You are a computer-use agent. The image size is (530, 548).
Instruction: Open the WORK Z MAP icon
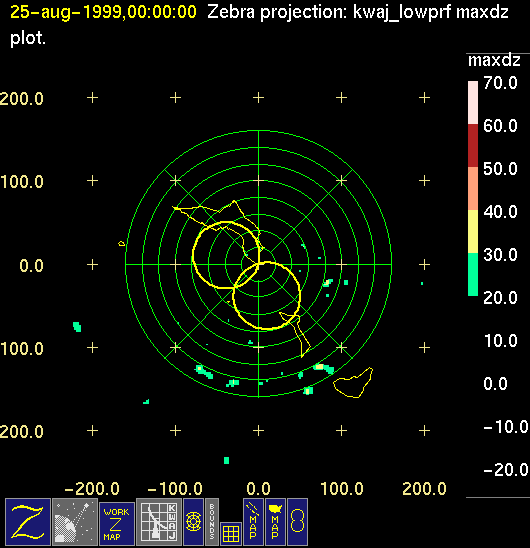click(x=117, y=524)
